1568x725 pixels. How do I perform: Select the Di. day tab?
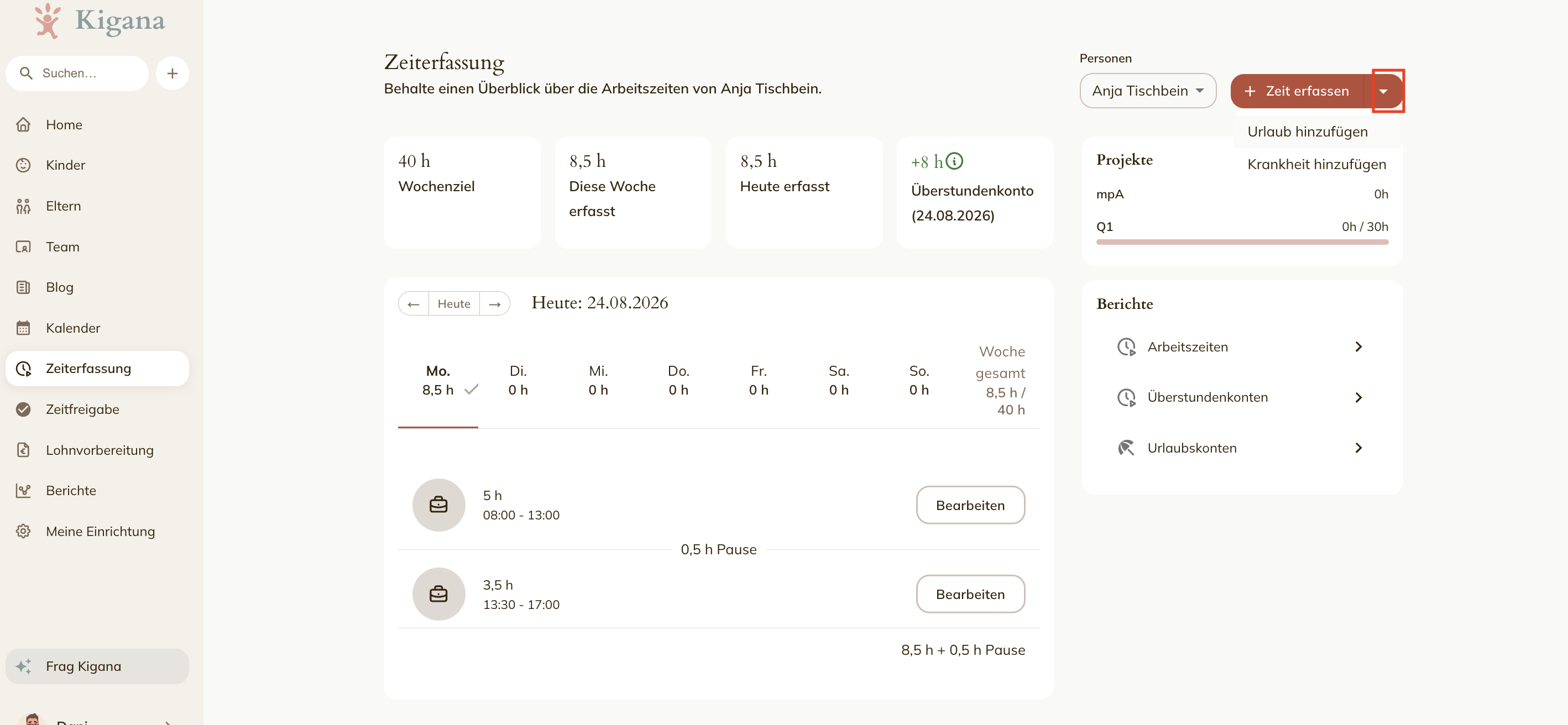pyautogui.click(x=518, y=380)
